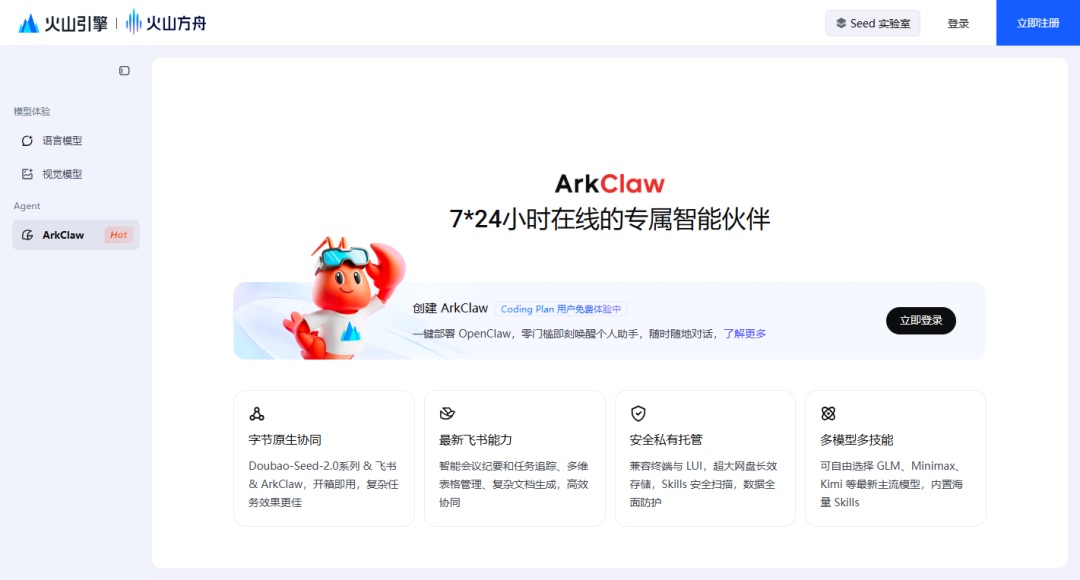Image resolution: width=1080 pixels, height=580 pixels.
Task: Click the 模型体验 section label
Action: [x=32, y=112]
